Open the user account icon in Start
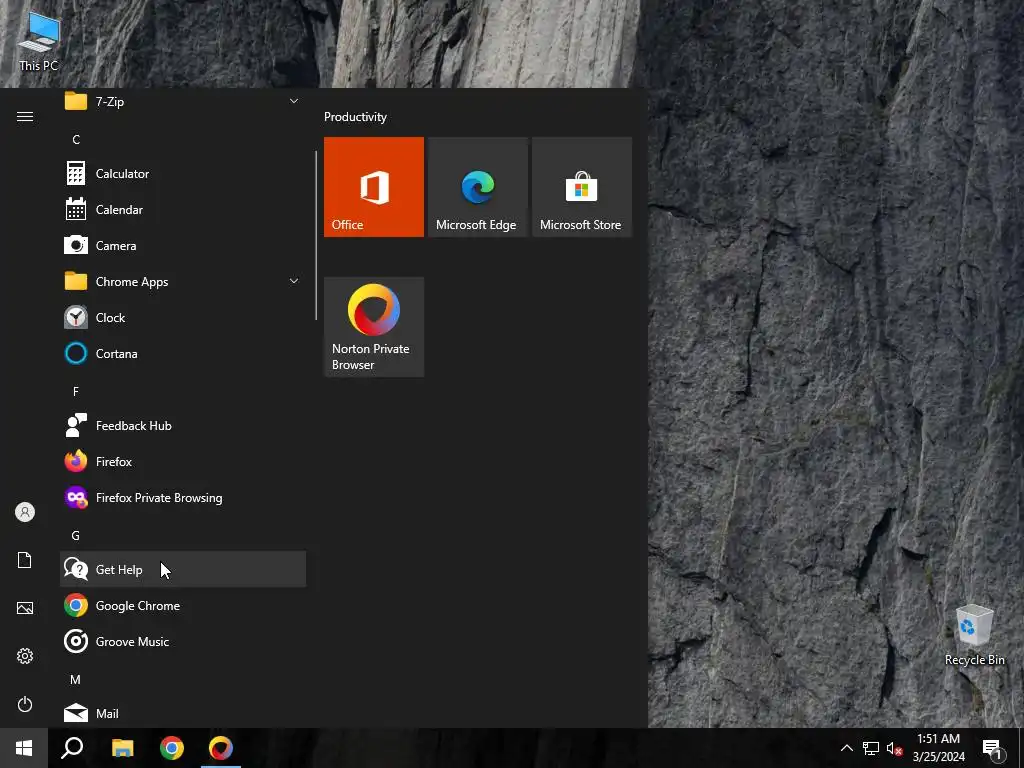Viewport: 1024px width, 768px height. [x=25, y=512]
